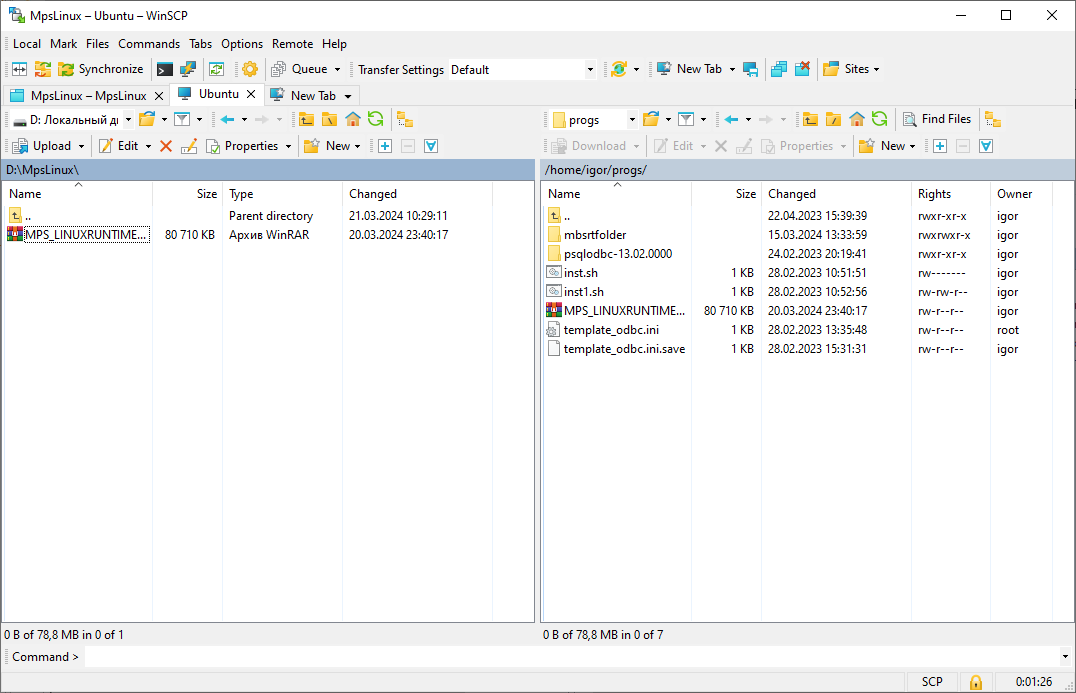Open the New Tab tab
This screenshot has height=693, width=1076.
[x=311, y=96]
